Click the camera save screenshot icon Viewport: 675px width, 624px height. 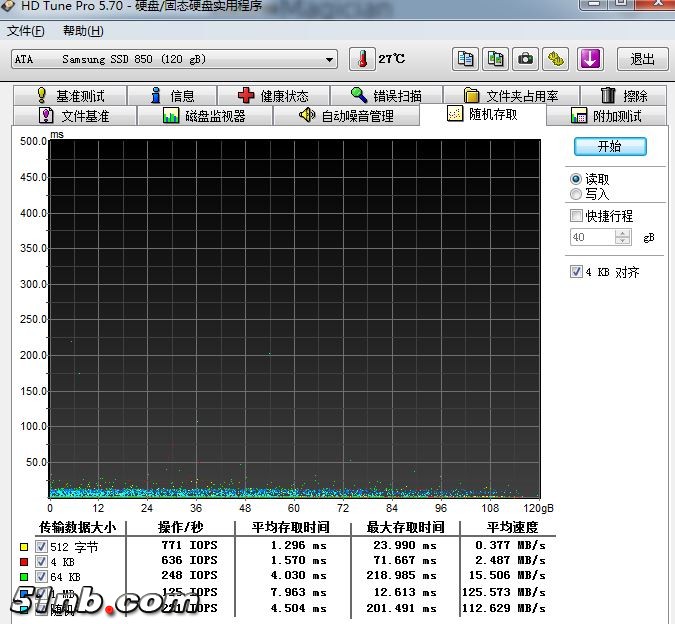(525, 59)
